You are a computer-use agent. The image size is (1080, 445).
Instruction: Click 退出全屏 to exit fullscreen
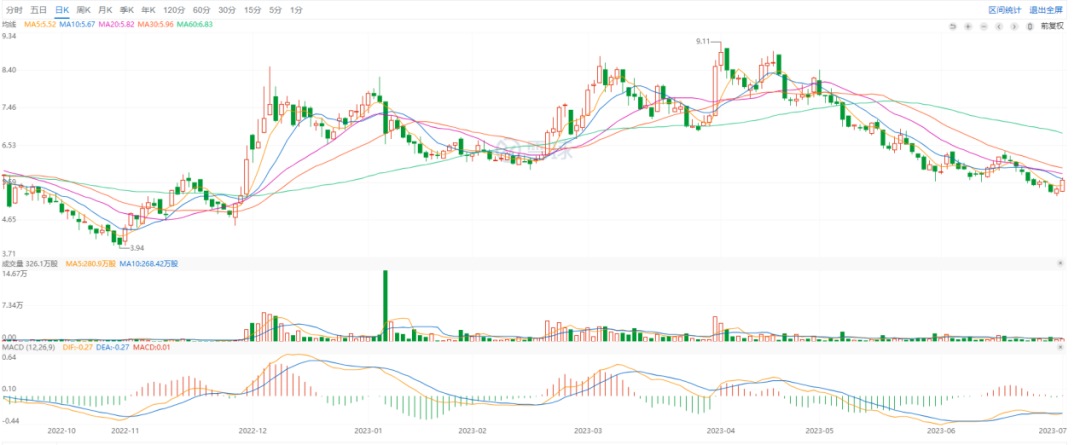tap(1044, 9)
